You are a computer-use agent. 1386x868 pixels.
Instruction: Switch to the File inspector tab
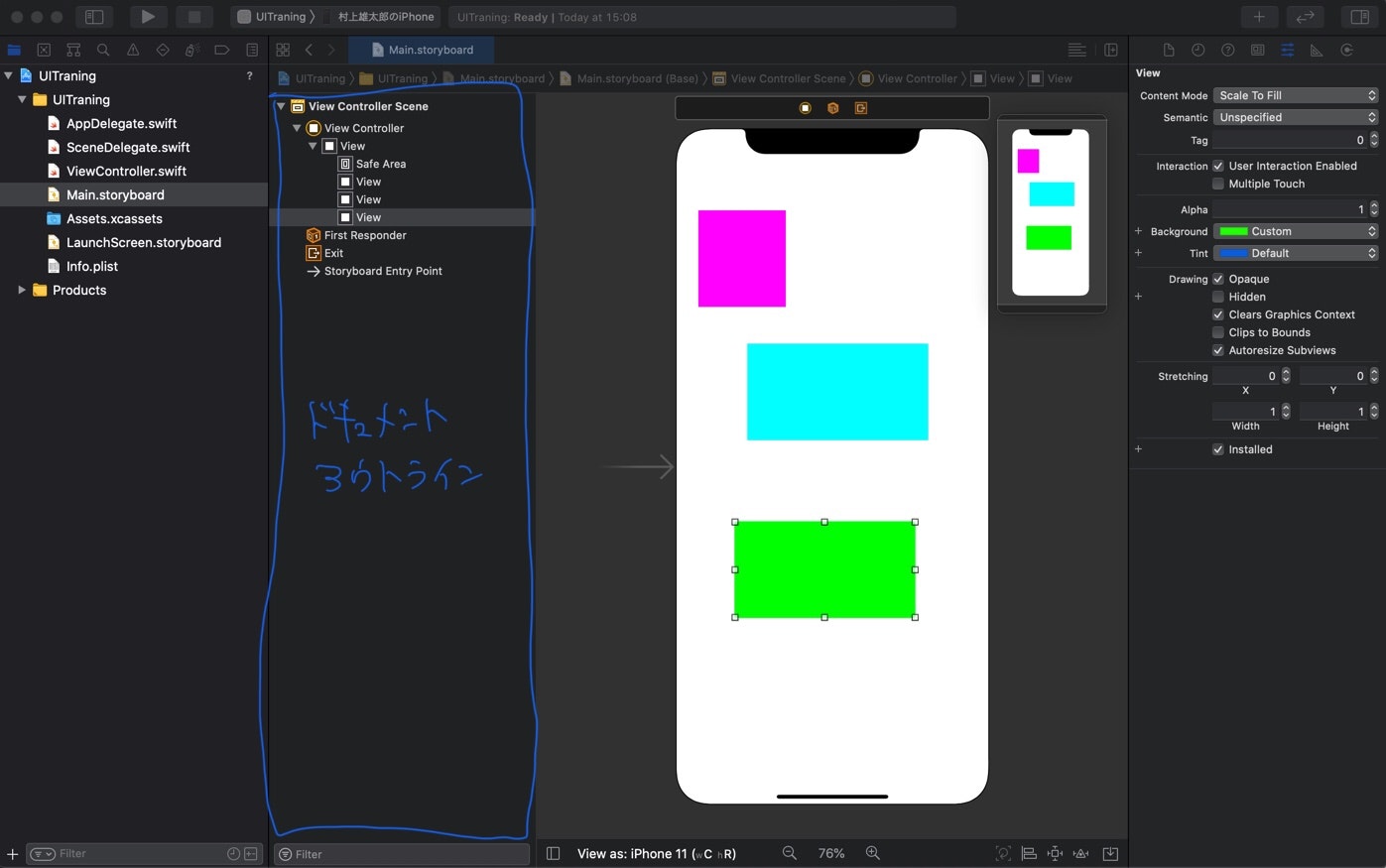(1169, 50)
